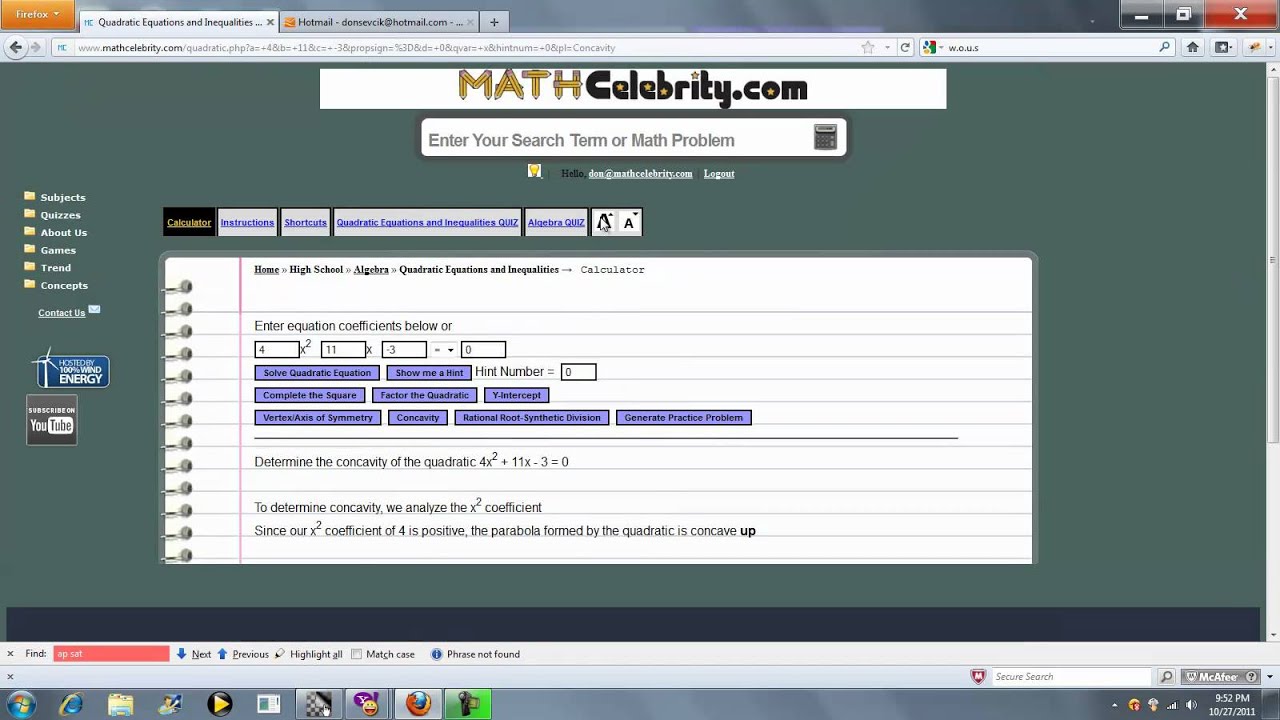
Task: Click the Firefox back arrow button
Action: click(15, 47)
